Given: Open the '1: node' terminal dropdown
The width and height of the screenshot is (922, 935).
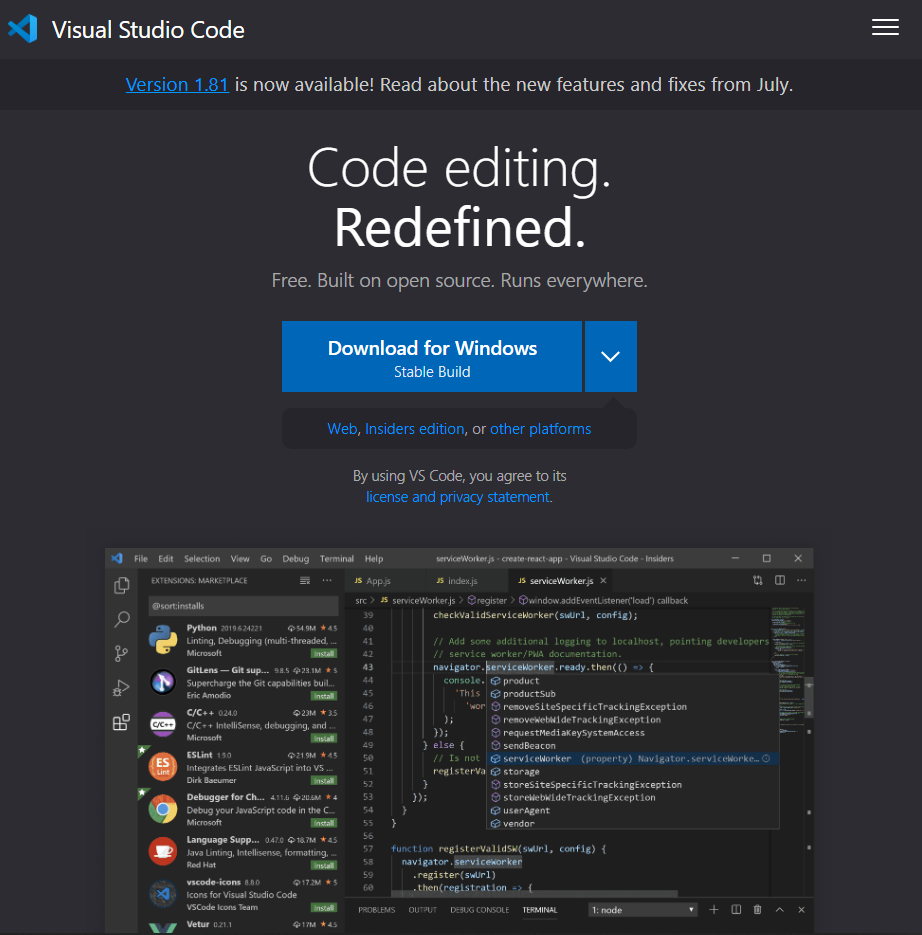Looking at the screenshot, I should [643, 910].
